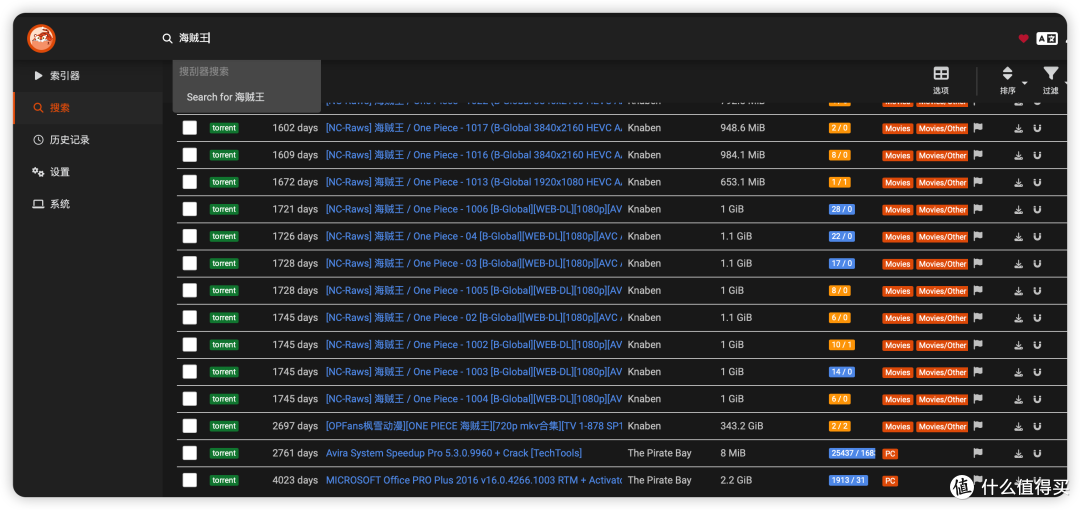Open the translation language icon

point(1047,39)
